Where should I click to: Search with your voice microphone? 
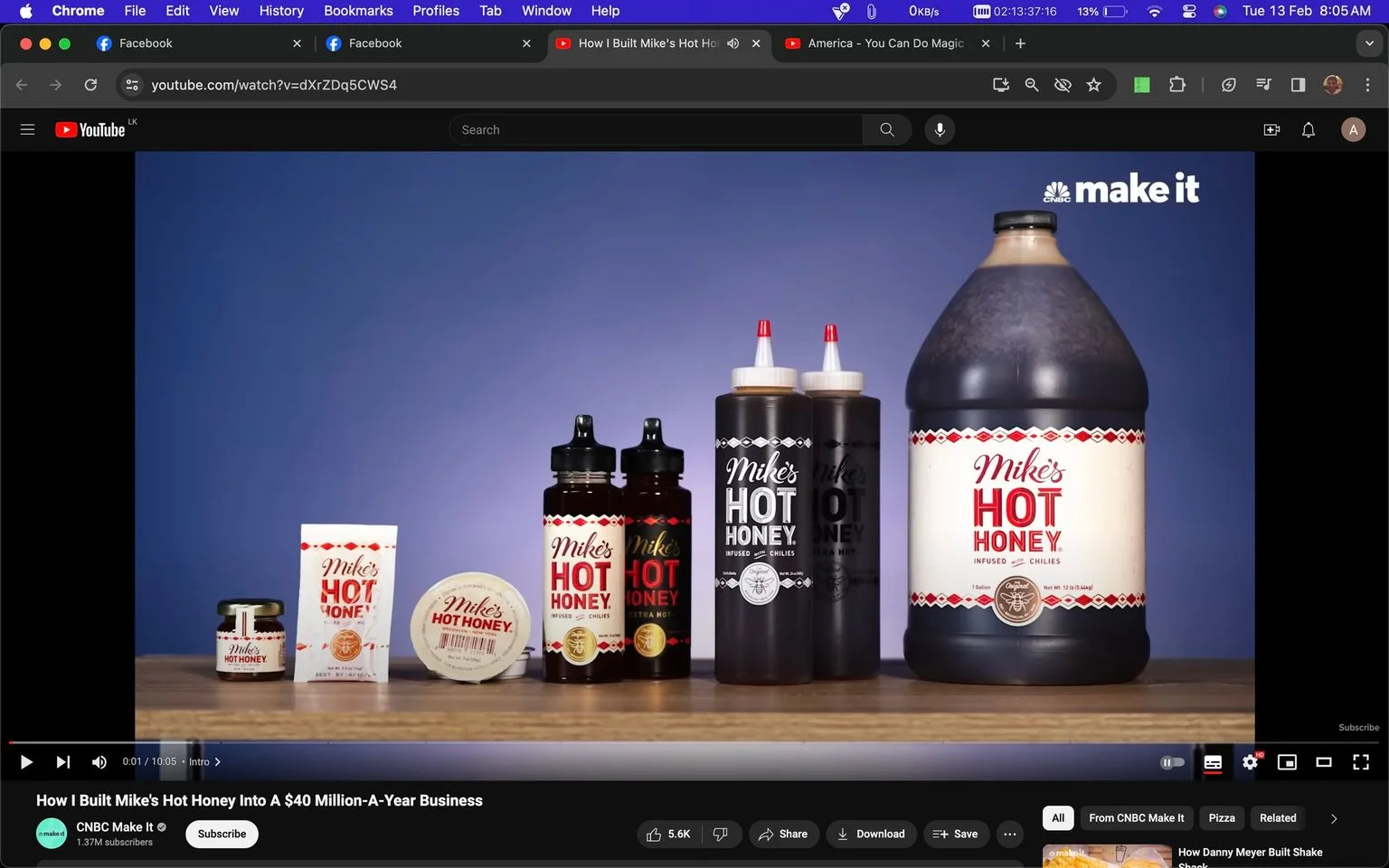940,129
